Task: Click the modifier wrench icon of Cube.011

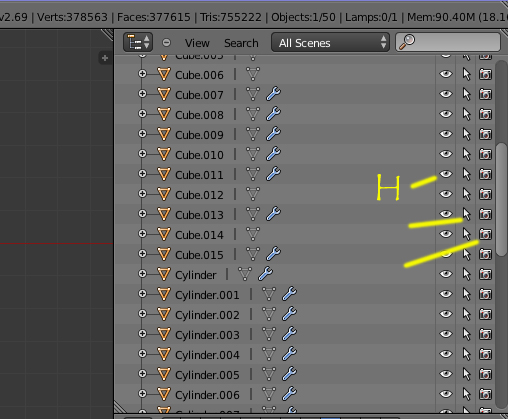Action: coord(273,174)
